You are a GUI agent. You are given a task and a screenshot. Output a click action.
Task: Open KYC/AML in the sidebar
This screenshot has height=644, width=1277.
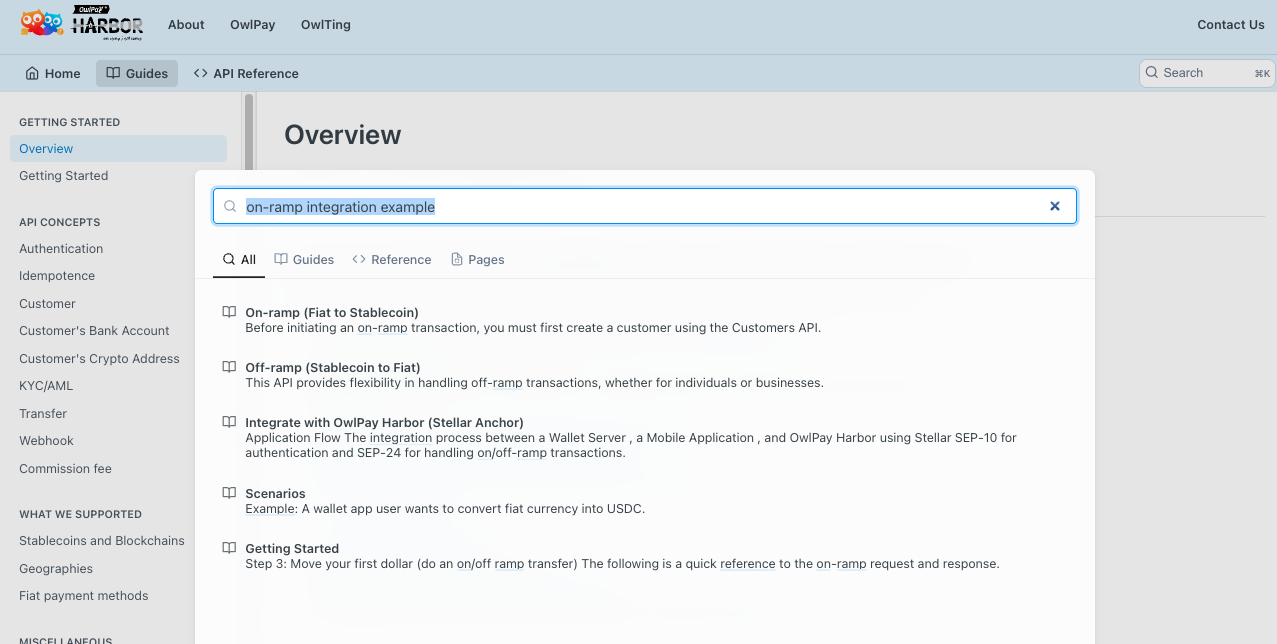tap(46, 385)
